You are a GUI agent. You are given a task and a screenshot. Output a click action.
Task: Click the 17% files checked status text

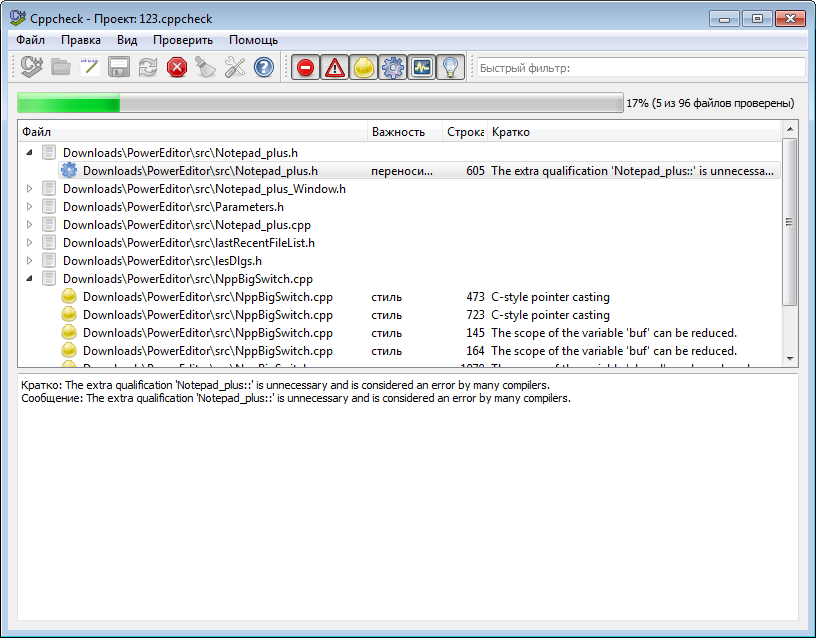710,103
